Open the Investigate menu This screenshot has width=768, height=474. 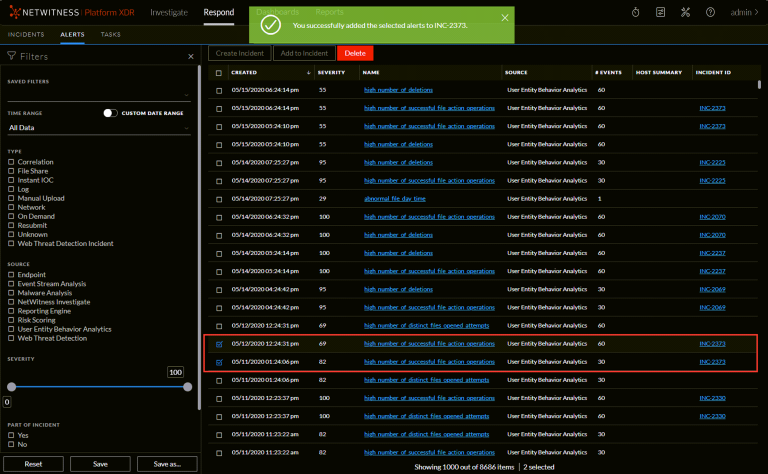[x=169, y=12]
